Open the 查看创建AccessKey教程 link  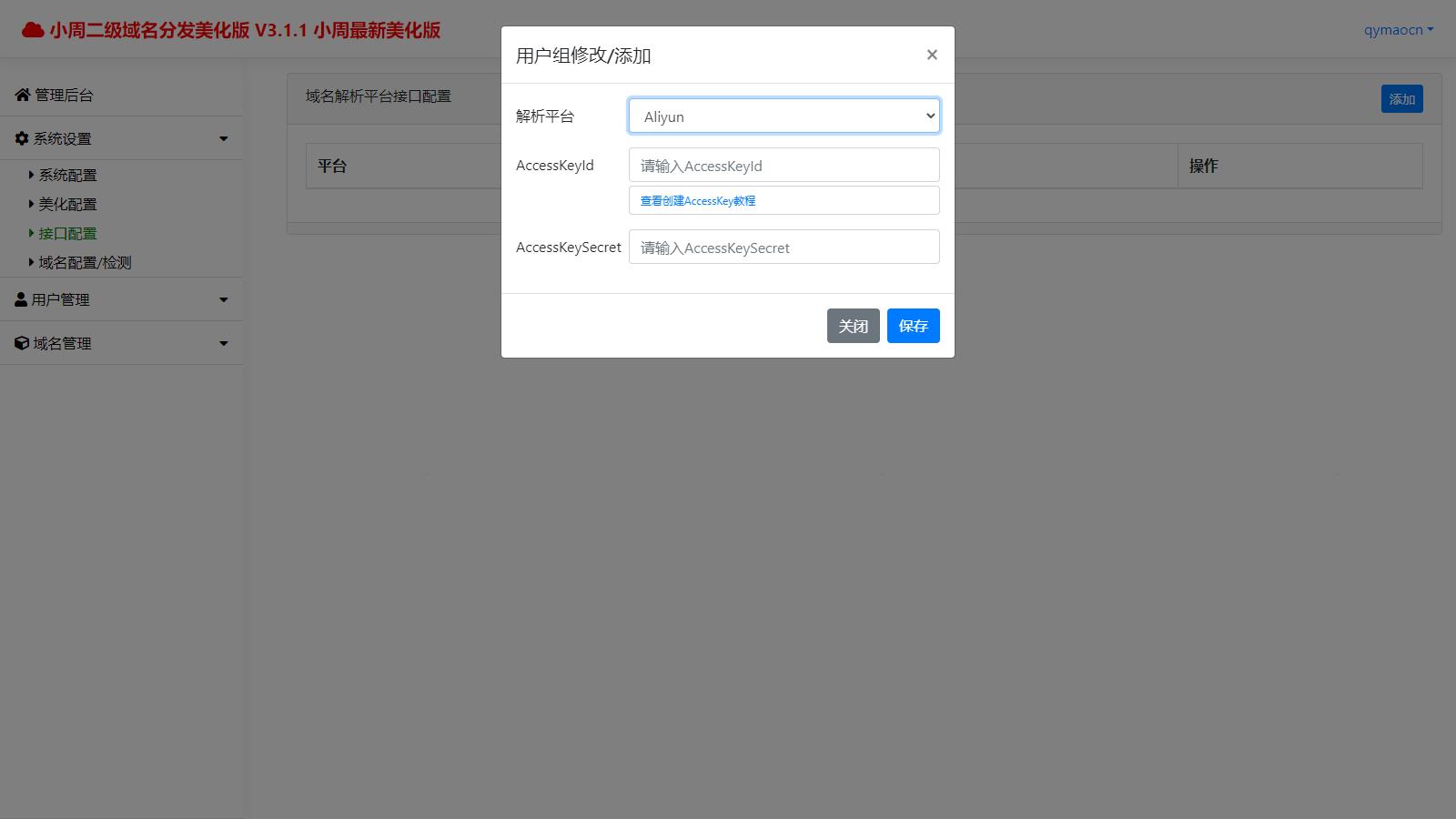coord(698,200)
